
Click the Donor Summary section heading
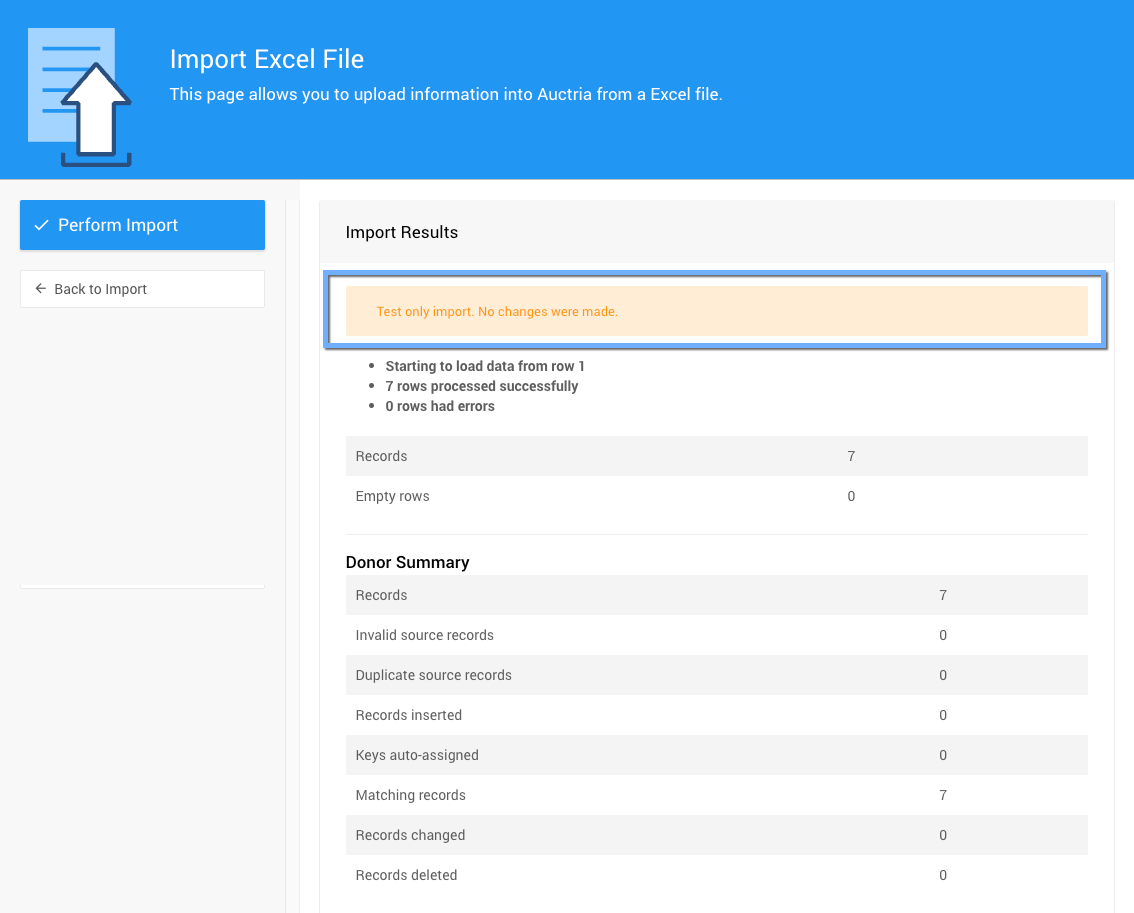[x=407, y=562]
